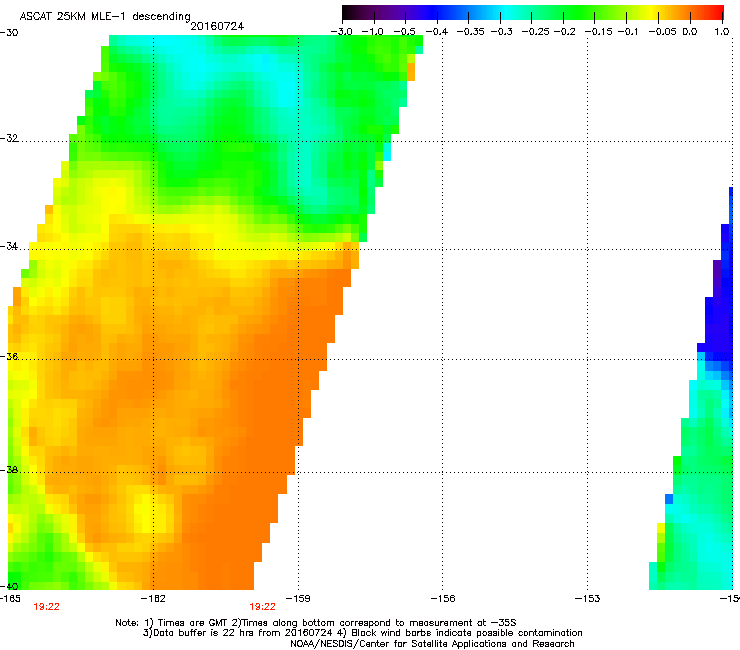
Task: Click the colorbar label "-0.5"
Action: [404, 32]
